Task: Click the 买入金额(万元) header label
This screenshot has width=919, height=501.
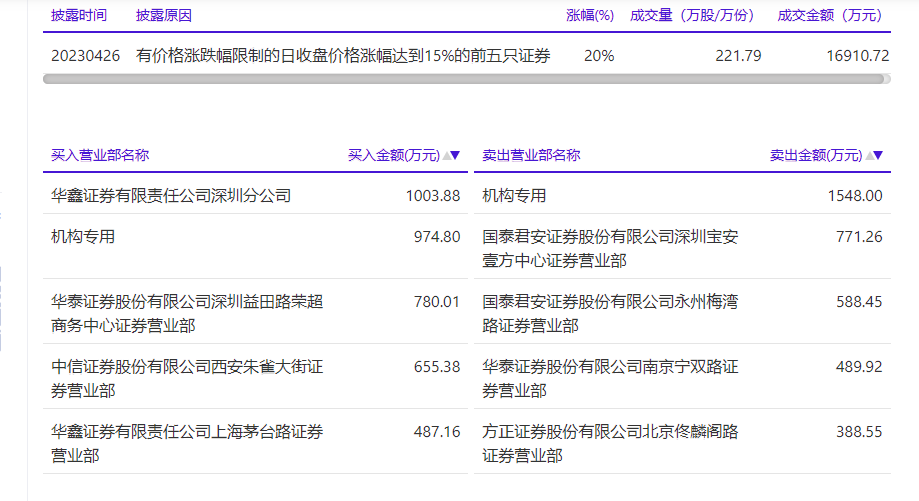Action: pyautogui.click(x=394, y=155)
